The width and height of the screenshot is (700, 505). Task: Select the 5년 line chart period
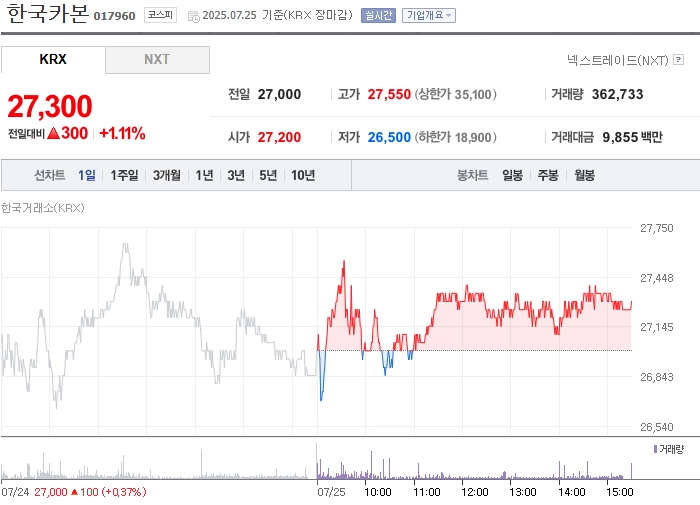point(268,175)
